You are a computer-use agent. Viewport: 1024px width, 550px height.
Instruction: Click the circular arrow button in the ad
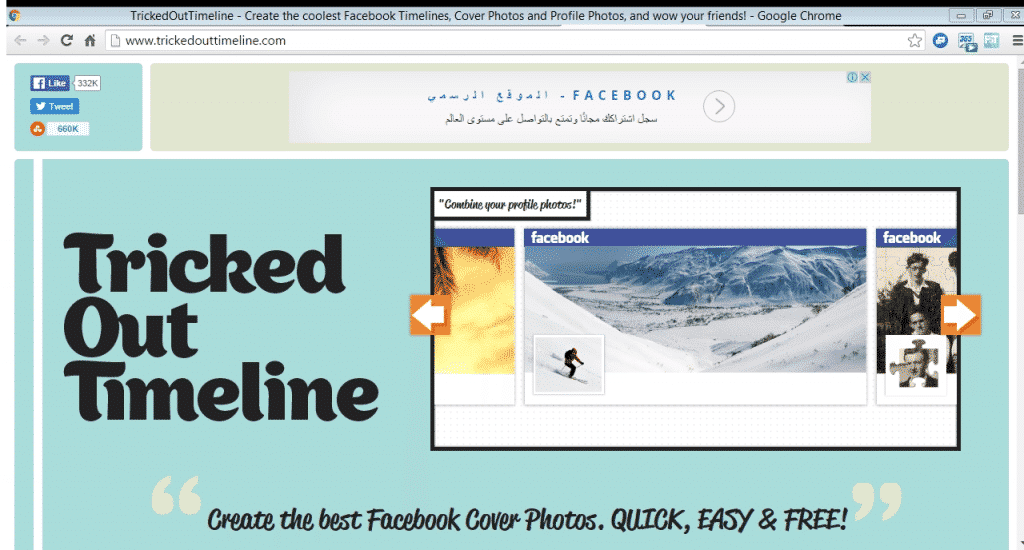(719, 106)
